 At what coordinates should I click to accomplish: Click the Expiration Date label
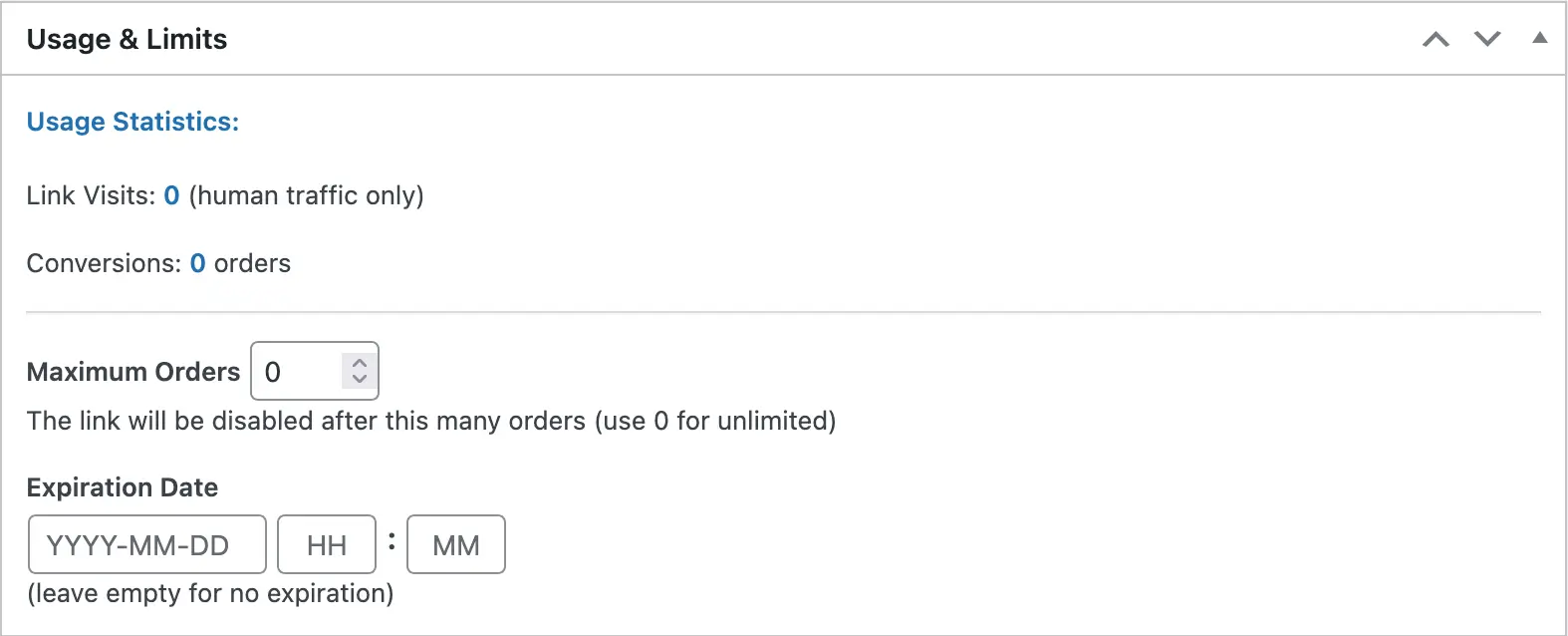pyautogui.click(x=123, y=487)
